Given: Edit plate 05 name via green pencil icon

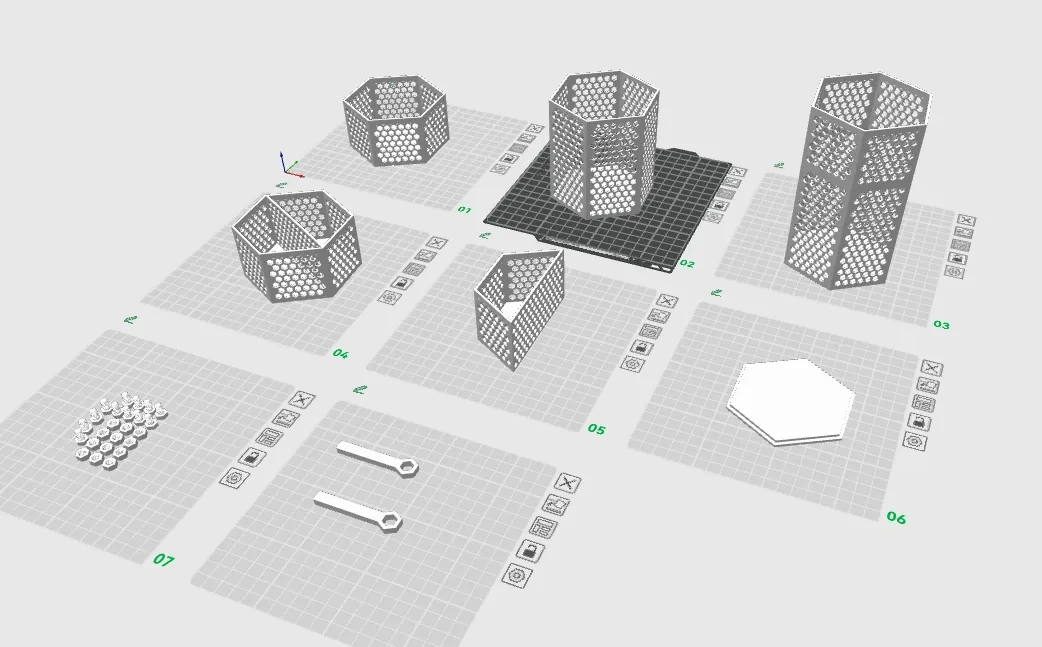Looking at the screenshot, I should (x=485, y=235).
